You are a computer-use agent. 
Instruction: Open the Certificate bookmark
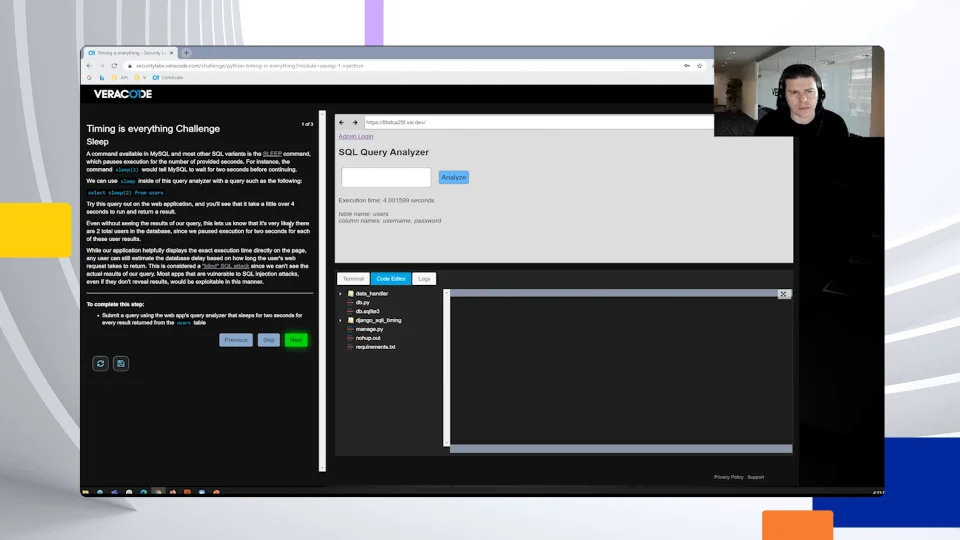pos(168,78)
